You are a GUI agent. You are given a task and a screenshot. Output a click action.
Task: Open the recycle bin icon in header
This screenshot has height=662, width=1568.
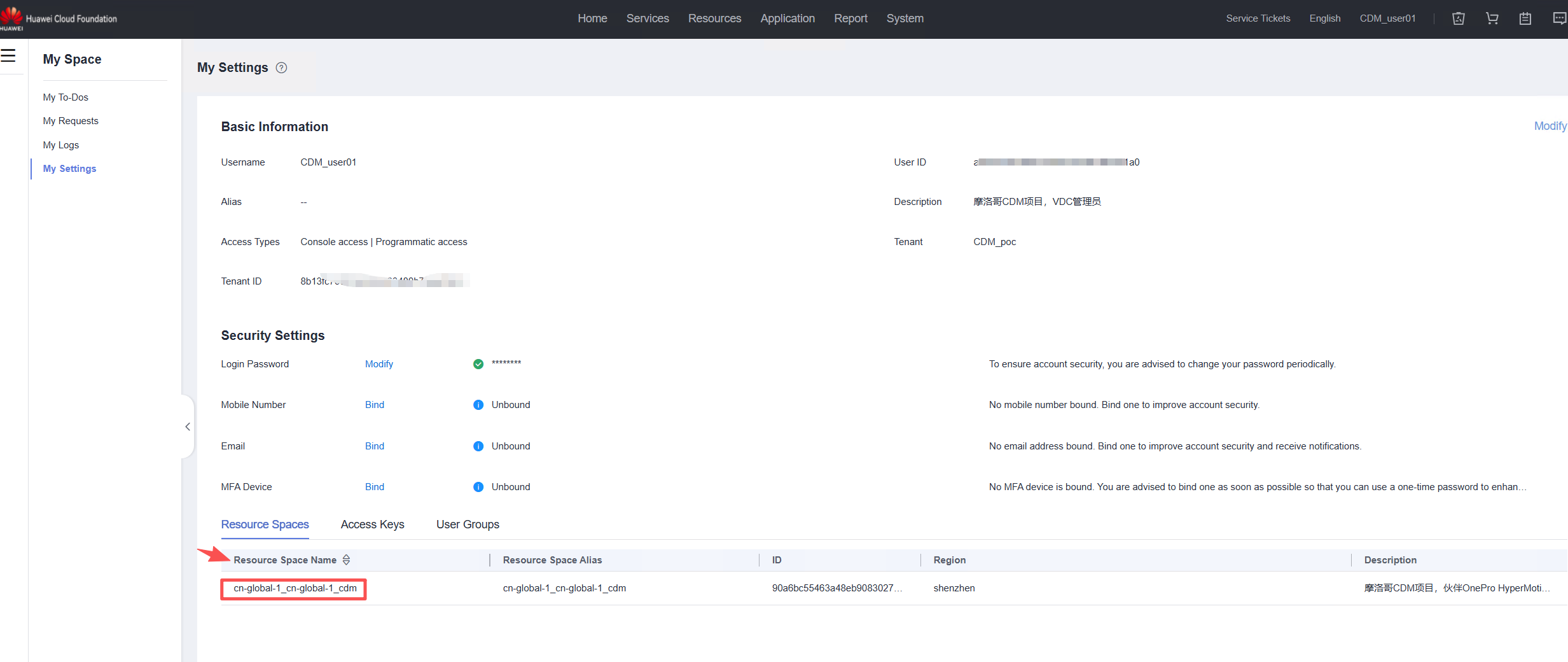pos(1459,18)
